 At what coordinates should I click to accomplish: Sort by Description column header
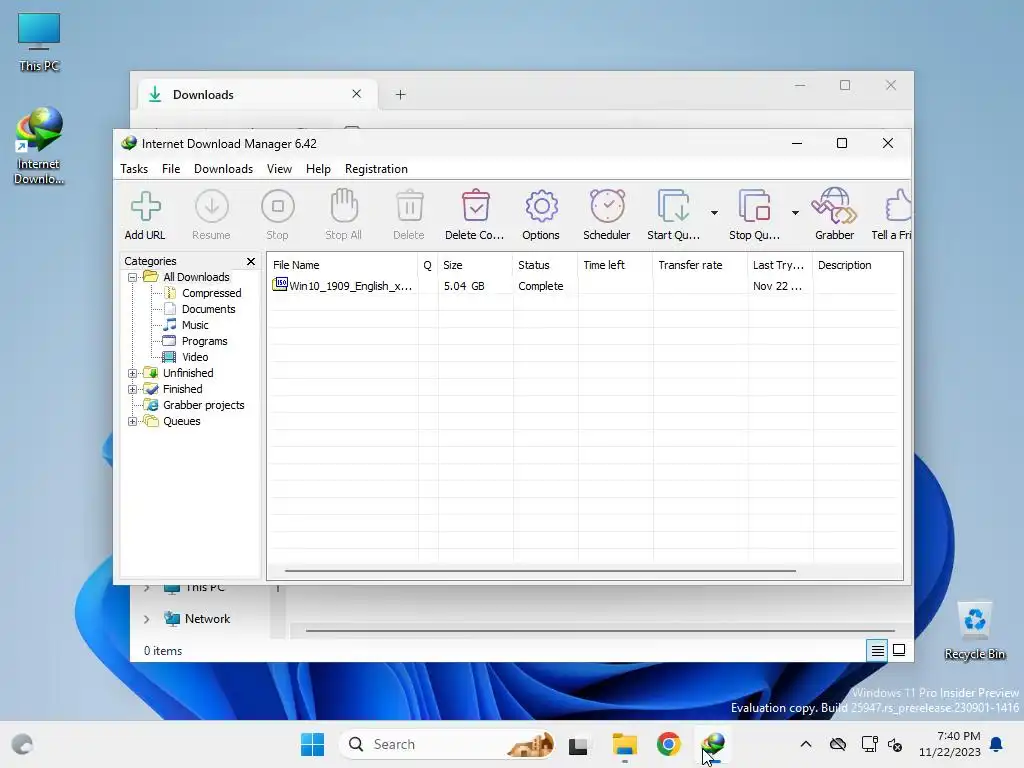(x=857, y=265)
